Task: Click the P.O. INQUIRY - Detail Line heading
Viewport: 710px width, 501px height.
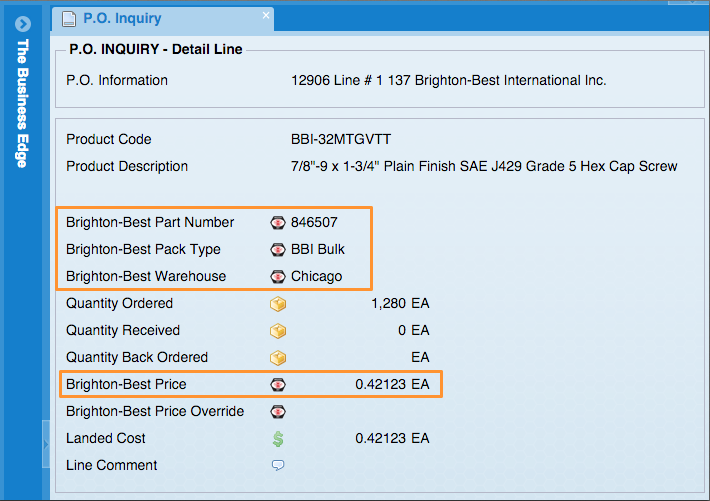Action: tap(156, 49)
